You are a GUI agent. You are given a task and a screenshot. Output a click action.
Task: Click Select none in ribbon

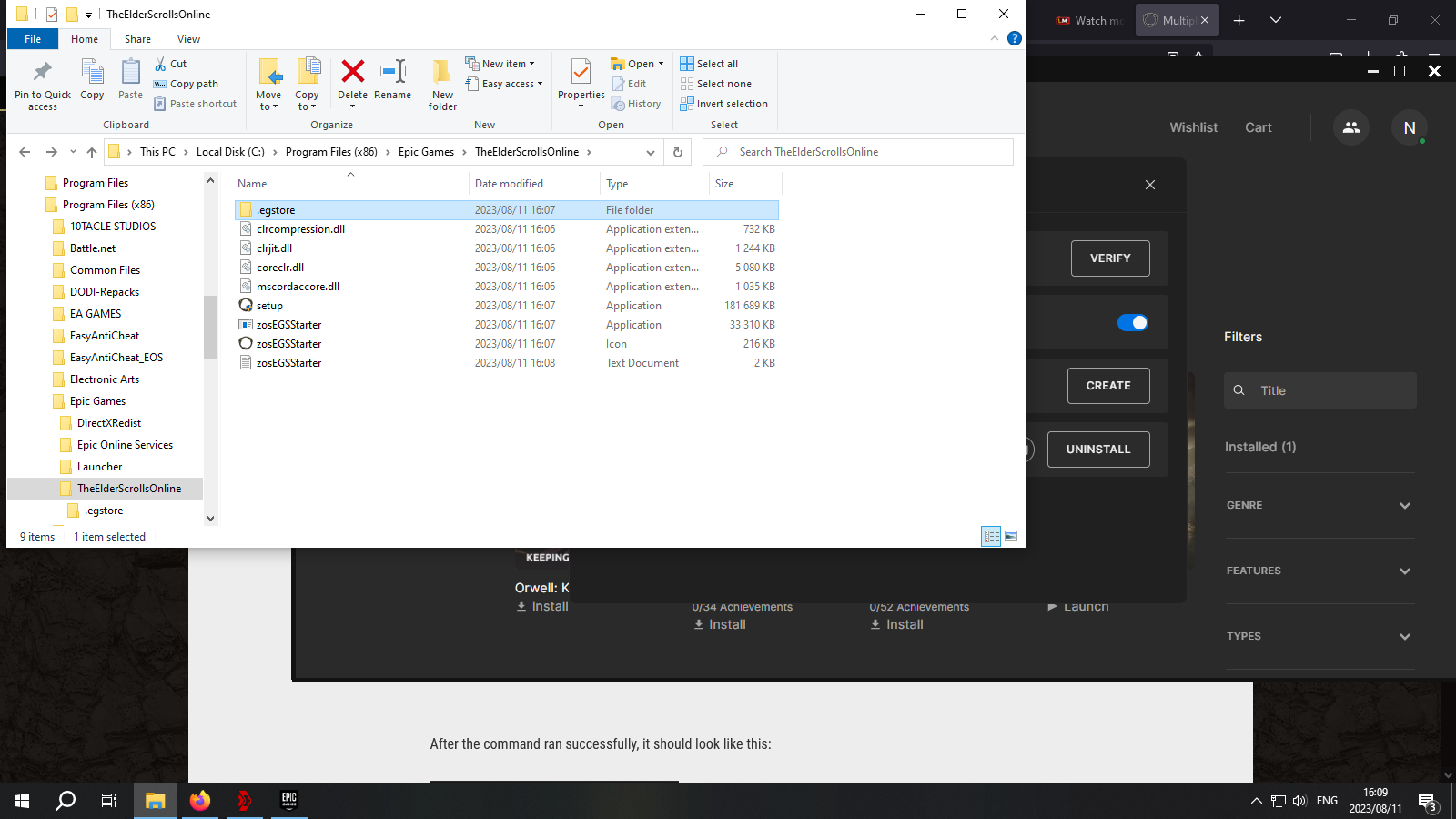point(715,84)
